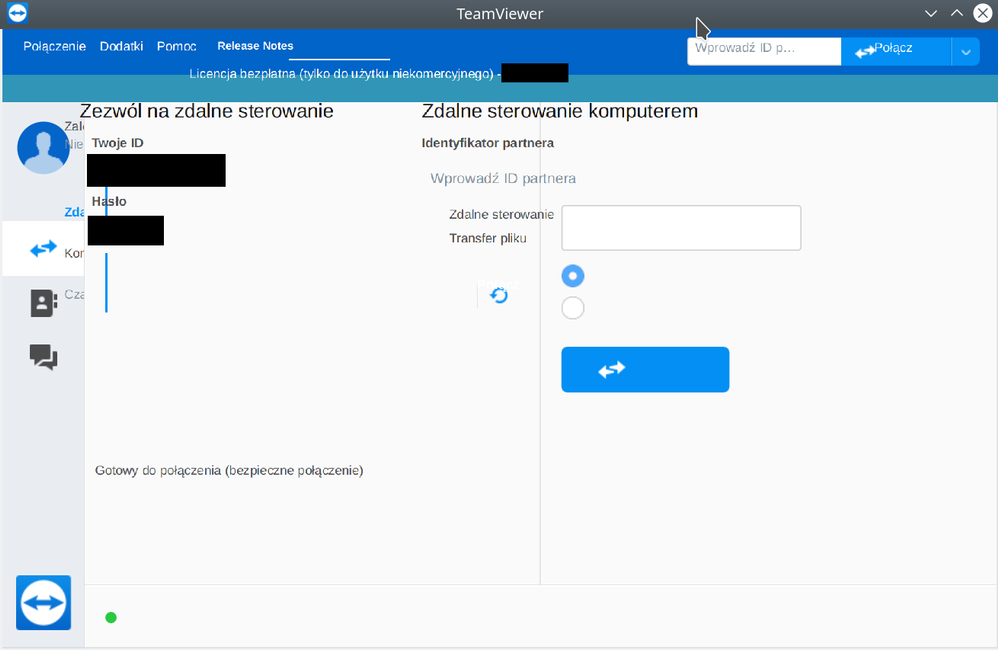998x650 pixels.
Task: Click the big blue connect arrows button
Action: click(x=645, y=369)
